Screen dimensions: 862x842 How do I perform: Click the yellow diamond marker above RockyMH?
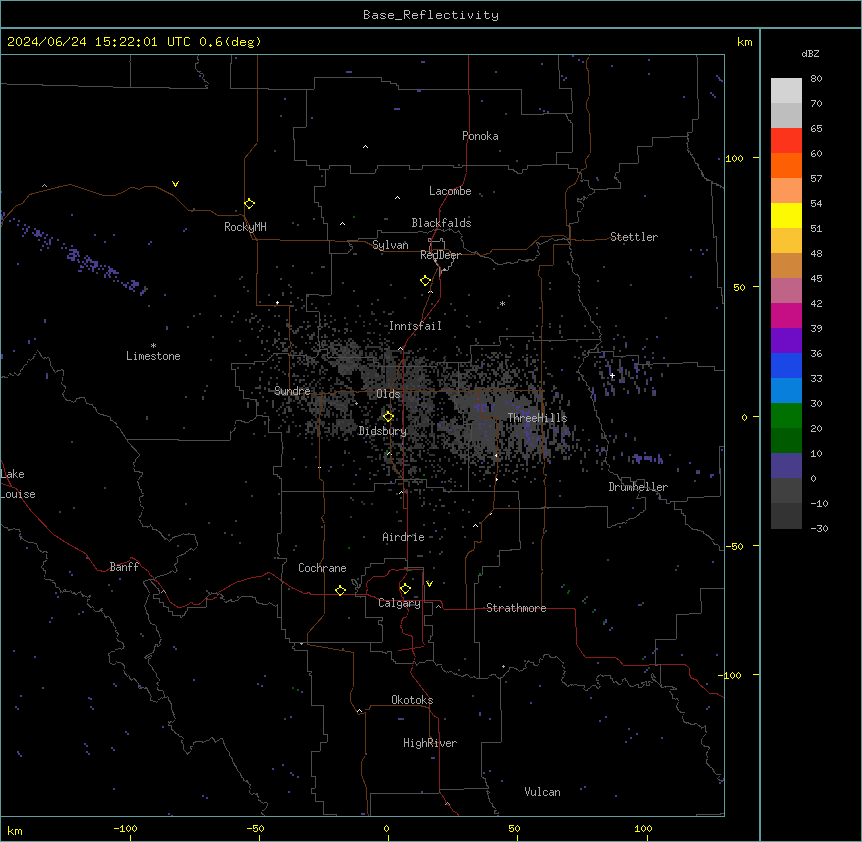pos(250,204)
